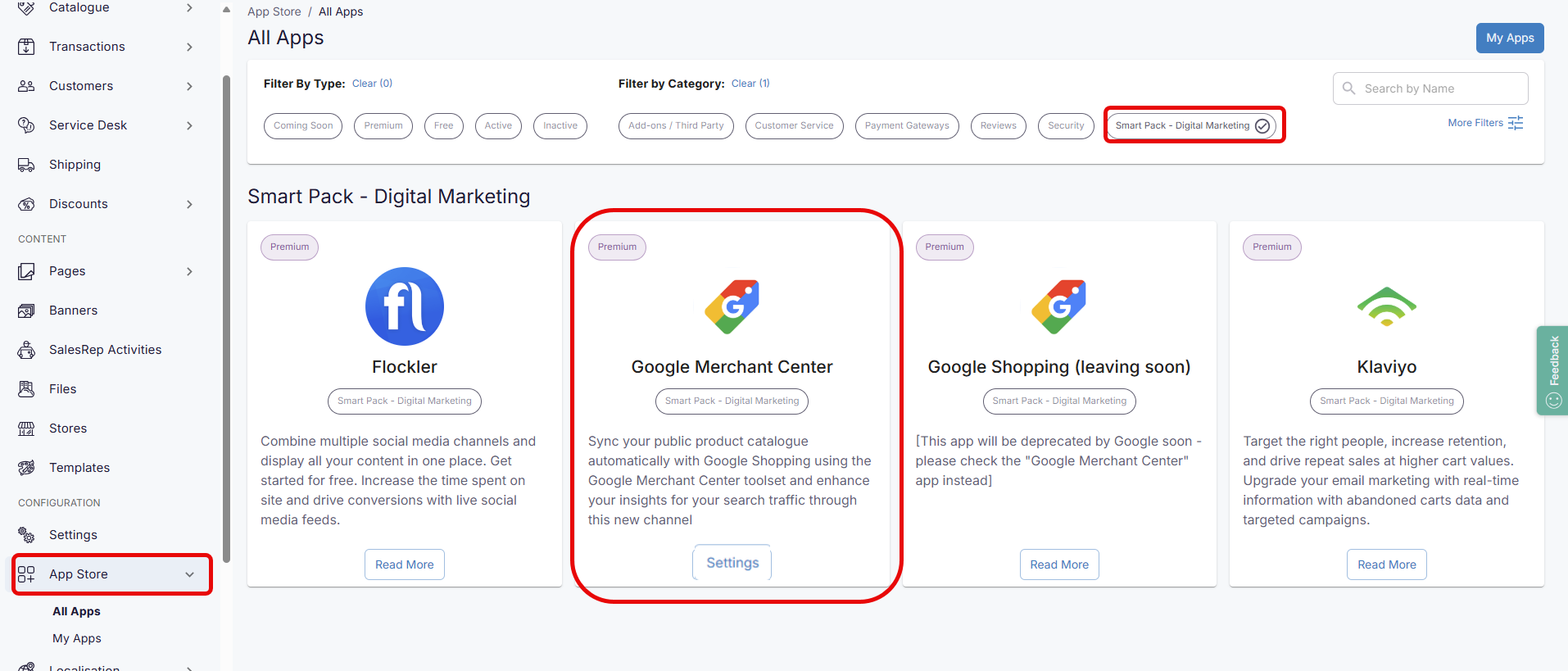Click the Klaviyo app logo
This screenshot has height=671, width=1568.
coord(1386,306)
